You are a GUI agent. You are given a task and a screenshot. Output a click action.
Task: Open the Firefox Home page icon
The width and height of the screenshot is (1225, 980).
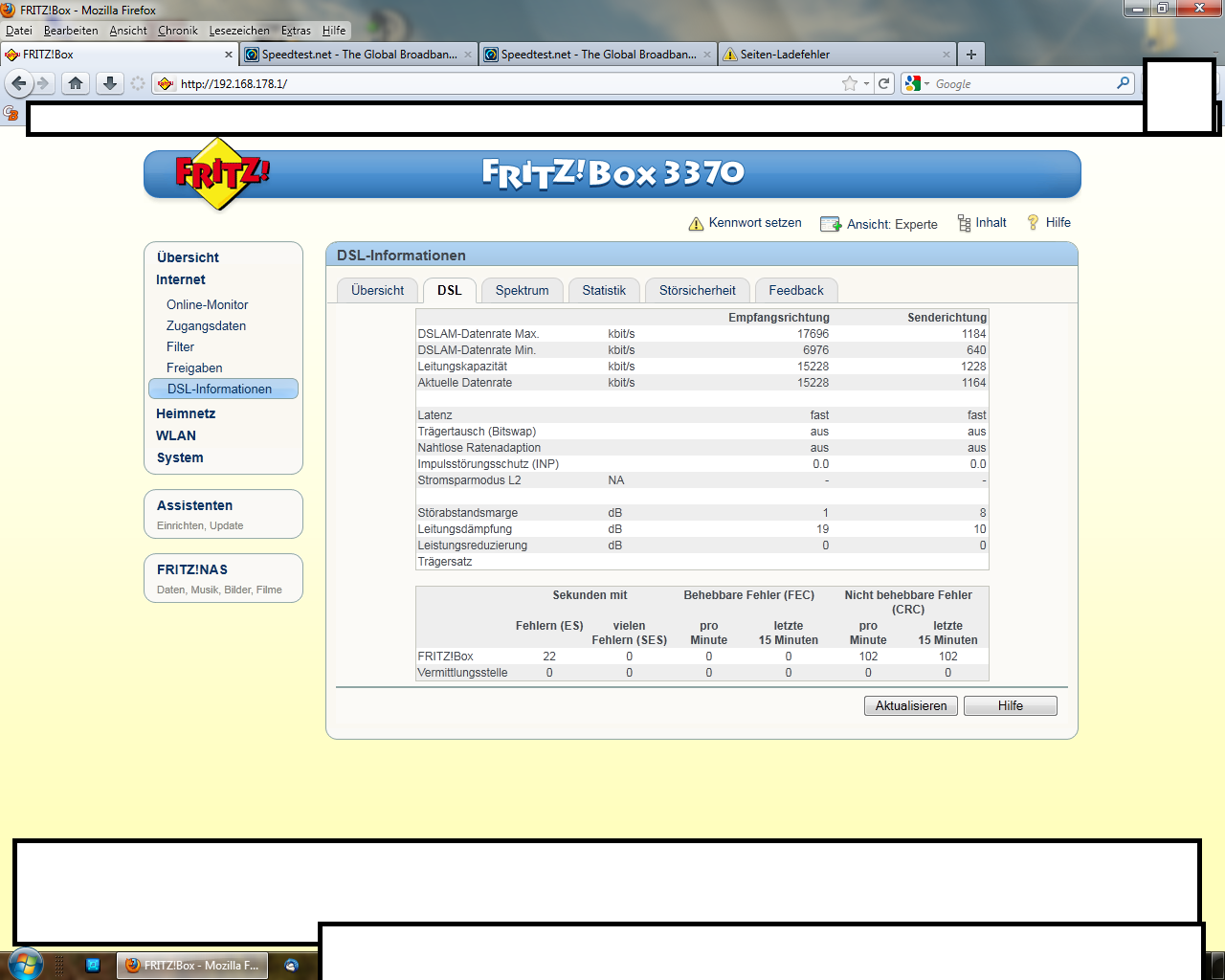[76, 83]
